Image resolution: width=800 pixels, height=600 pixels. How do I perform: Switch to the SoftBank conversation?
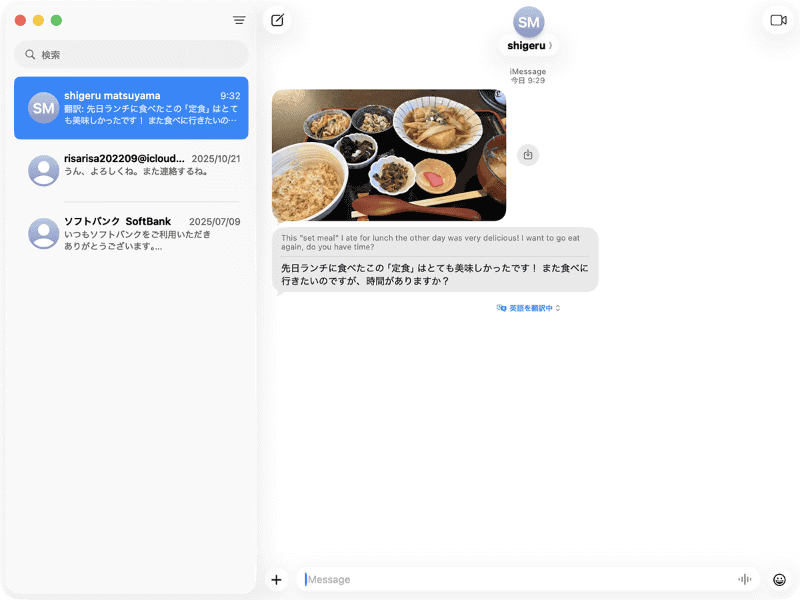(130, 234)
